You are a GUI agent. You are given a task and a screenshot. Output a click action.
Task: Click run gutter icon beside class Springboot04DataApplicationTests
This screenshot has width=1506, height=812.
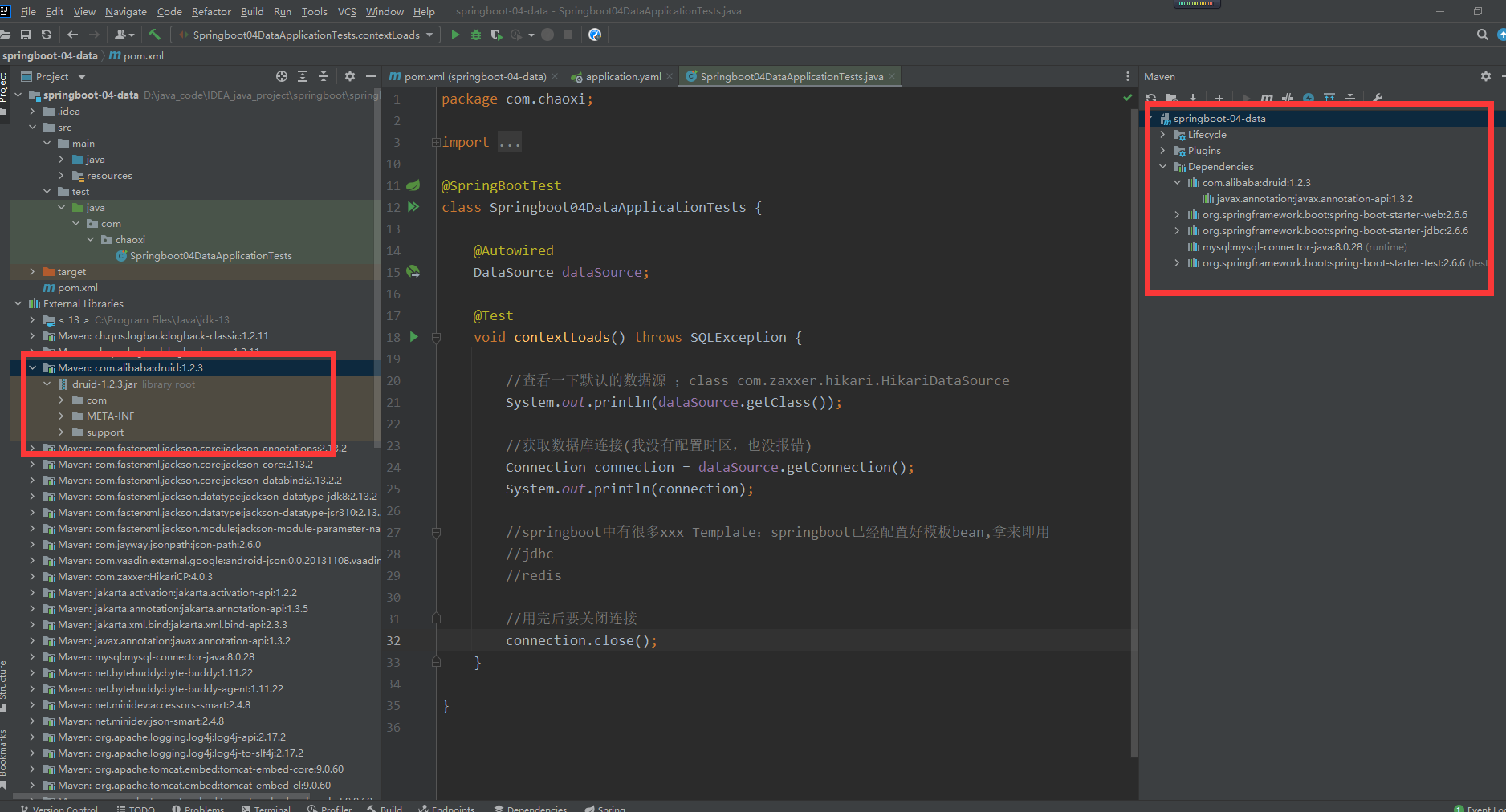click(x=413, y=207)
